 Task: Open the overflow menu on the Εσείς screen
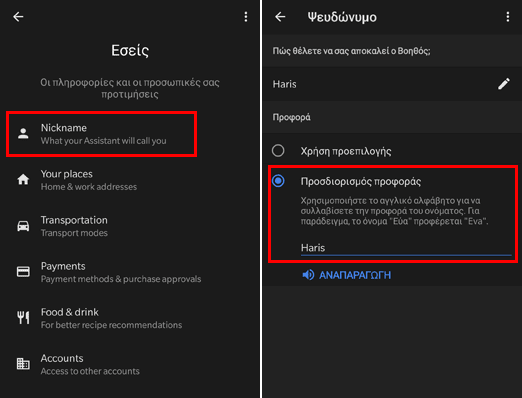coord(246,17)
